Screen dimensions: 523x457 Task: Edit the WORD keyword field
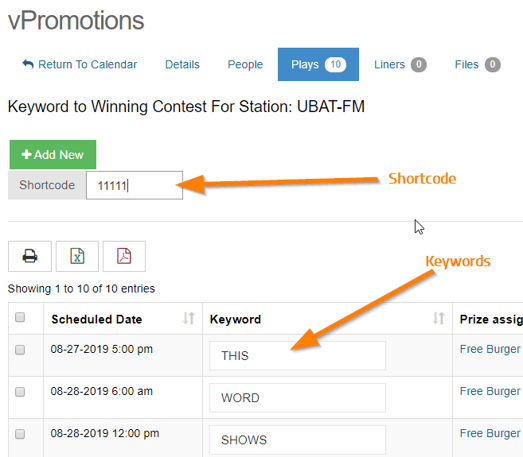pyautogui.click(x=297, y=398)
